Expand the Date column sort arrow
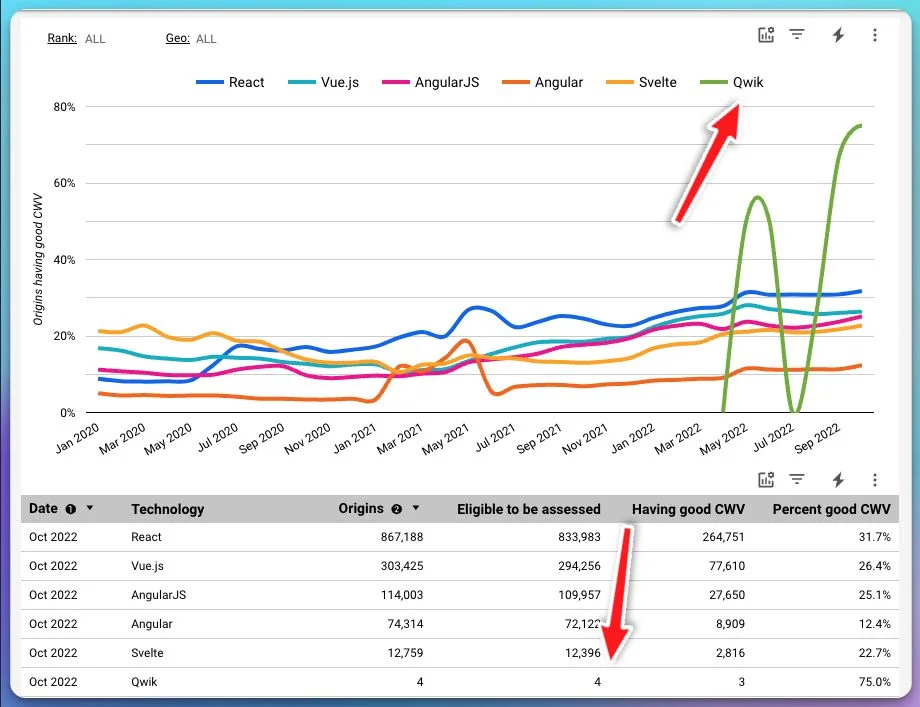The height and width of the screenshot is (707, 920). [90, 508]
